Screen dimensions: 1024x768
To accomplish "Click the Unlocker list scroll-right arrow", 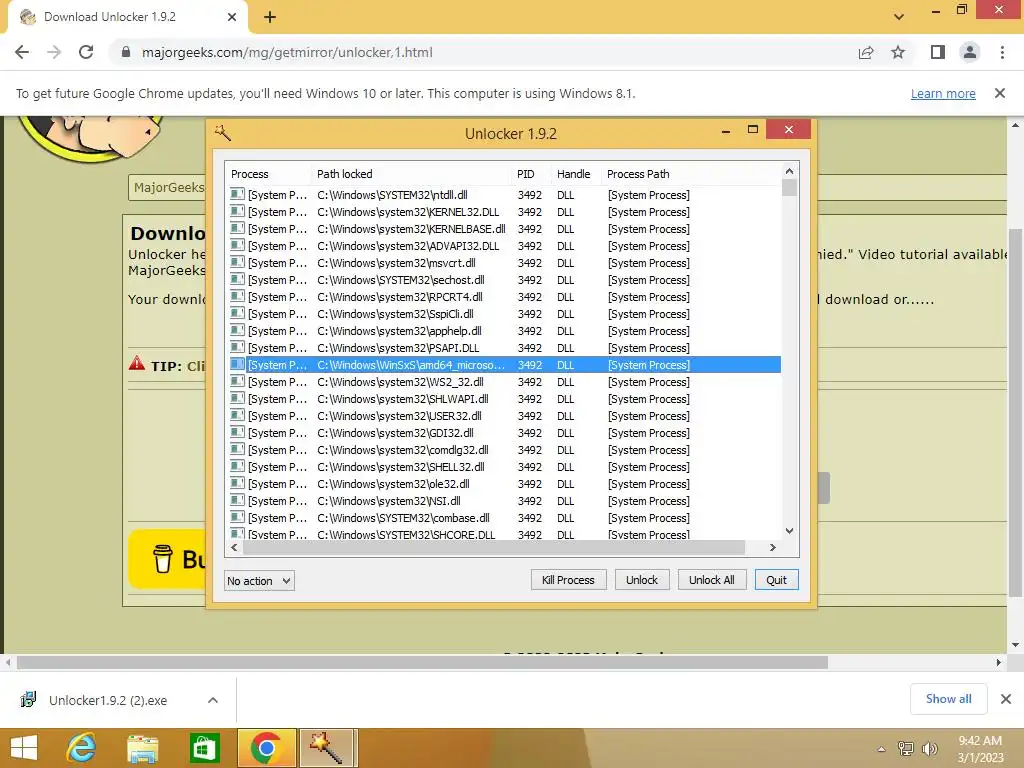I will pyautogui.click(x=773, y=547).
